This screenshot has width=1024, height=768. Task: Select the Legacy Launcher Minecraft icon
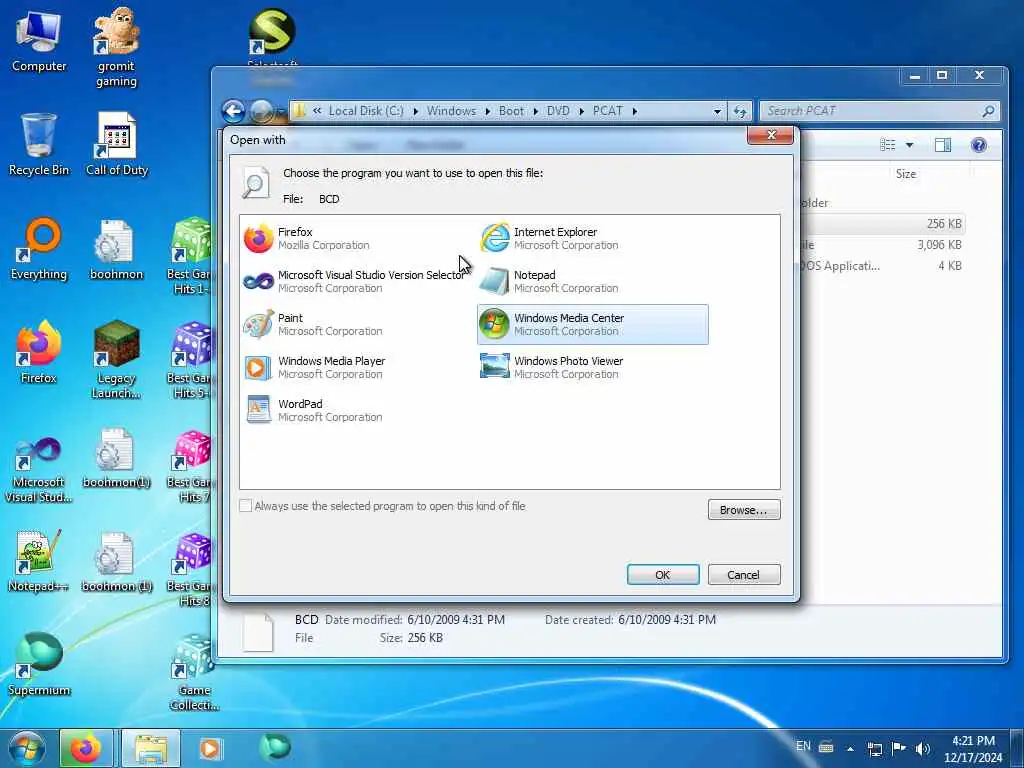116,360
